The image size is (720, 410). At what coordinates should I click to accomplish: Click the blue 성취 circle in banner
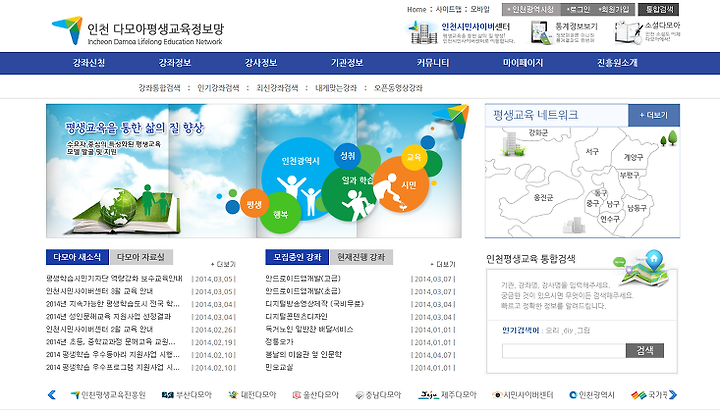pyautogui.click(x=348, y=156)
